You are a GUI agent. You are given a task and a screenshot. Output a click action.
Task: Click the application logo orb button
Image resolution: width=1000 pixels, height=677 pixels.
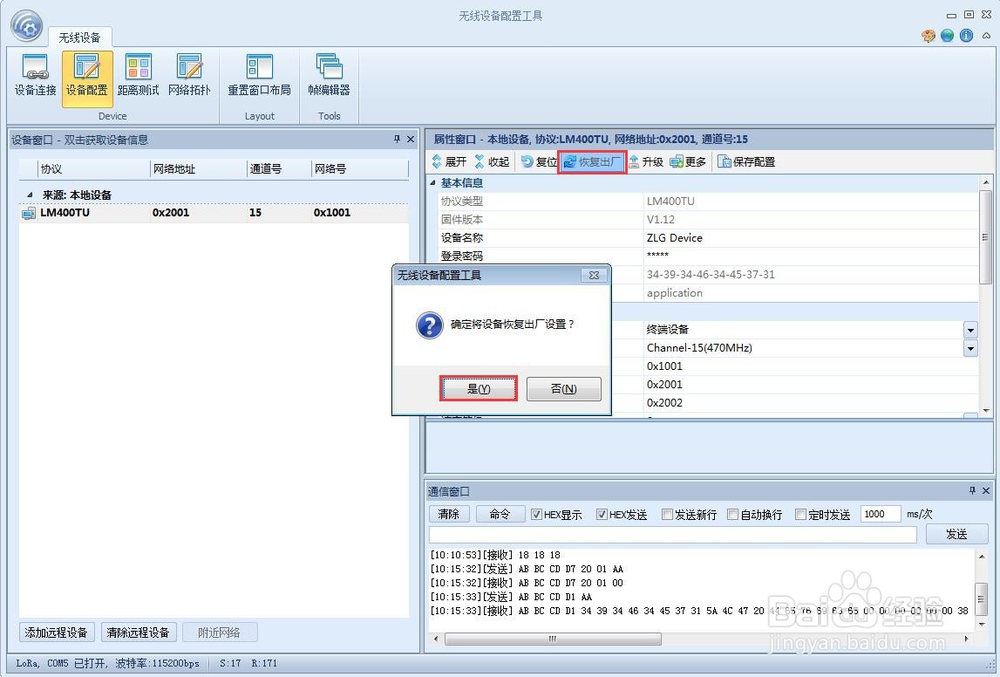click(27, 27)
